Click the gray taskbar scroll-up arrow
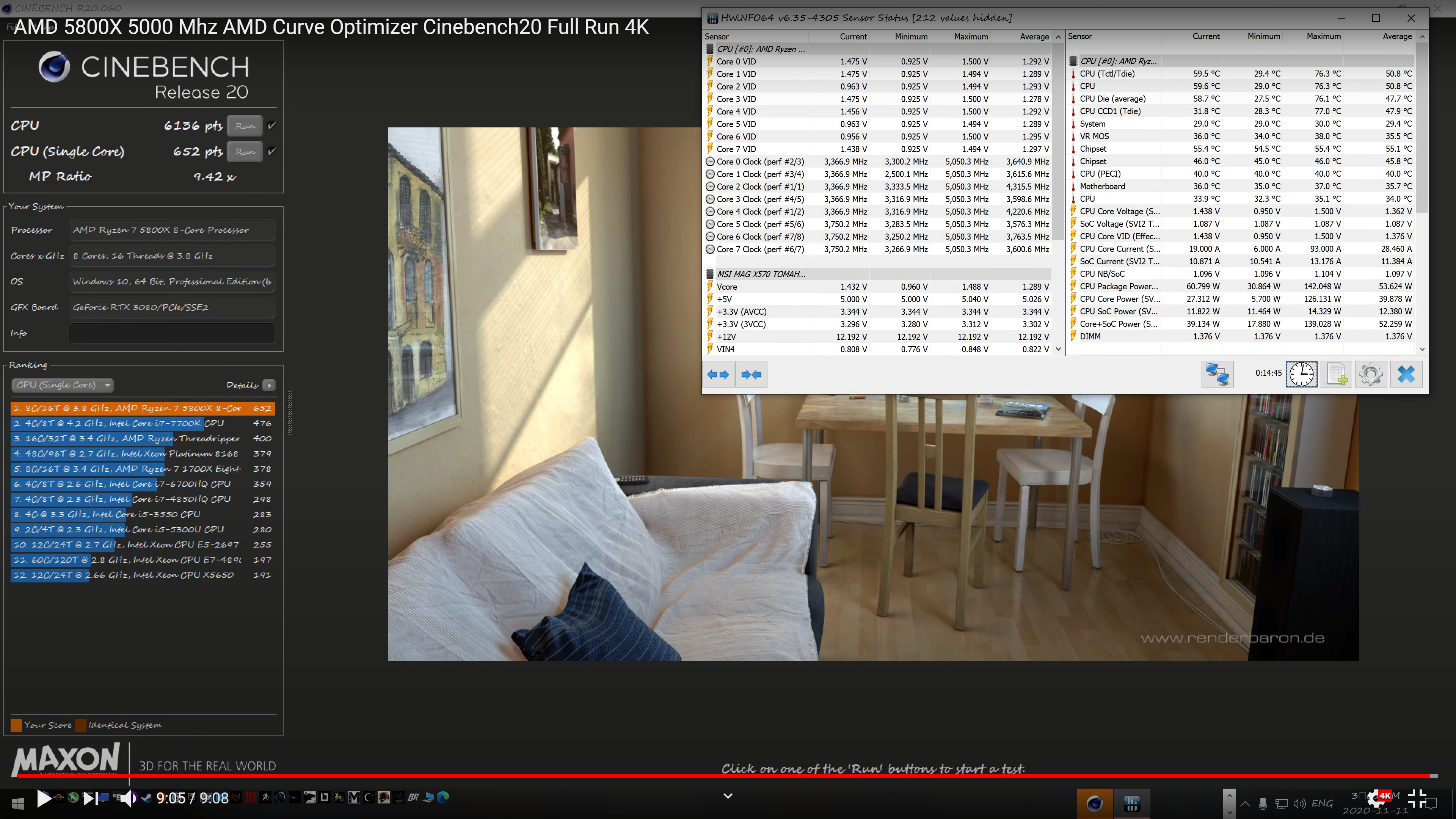Image resolution: width=1456 pixels, height=819 pixels. click(x=1229, y=795)
